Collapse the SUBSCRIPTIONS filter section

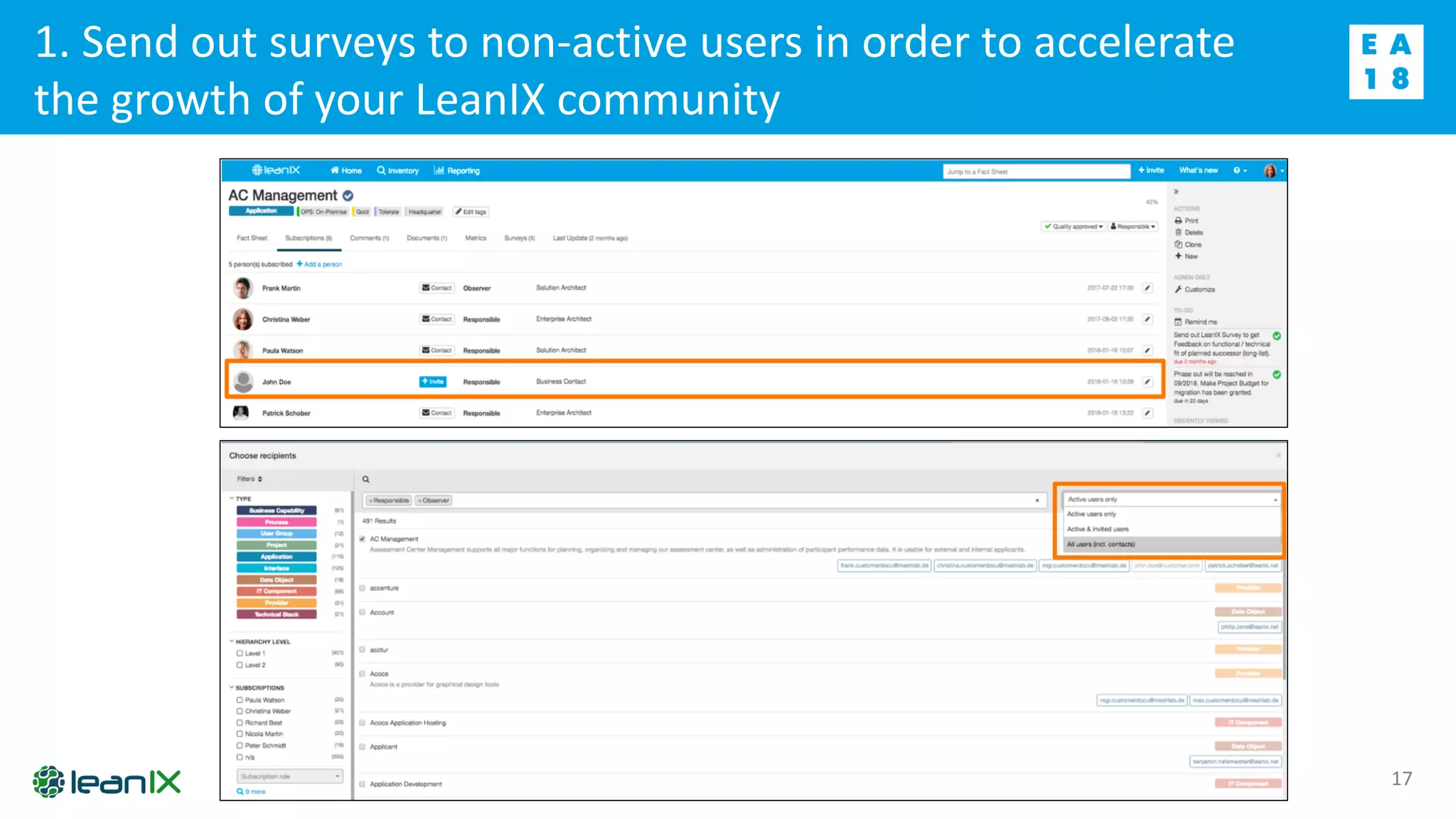257,688
